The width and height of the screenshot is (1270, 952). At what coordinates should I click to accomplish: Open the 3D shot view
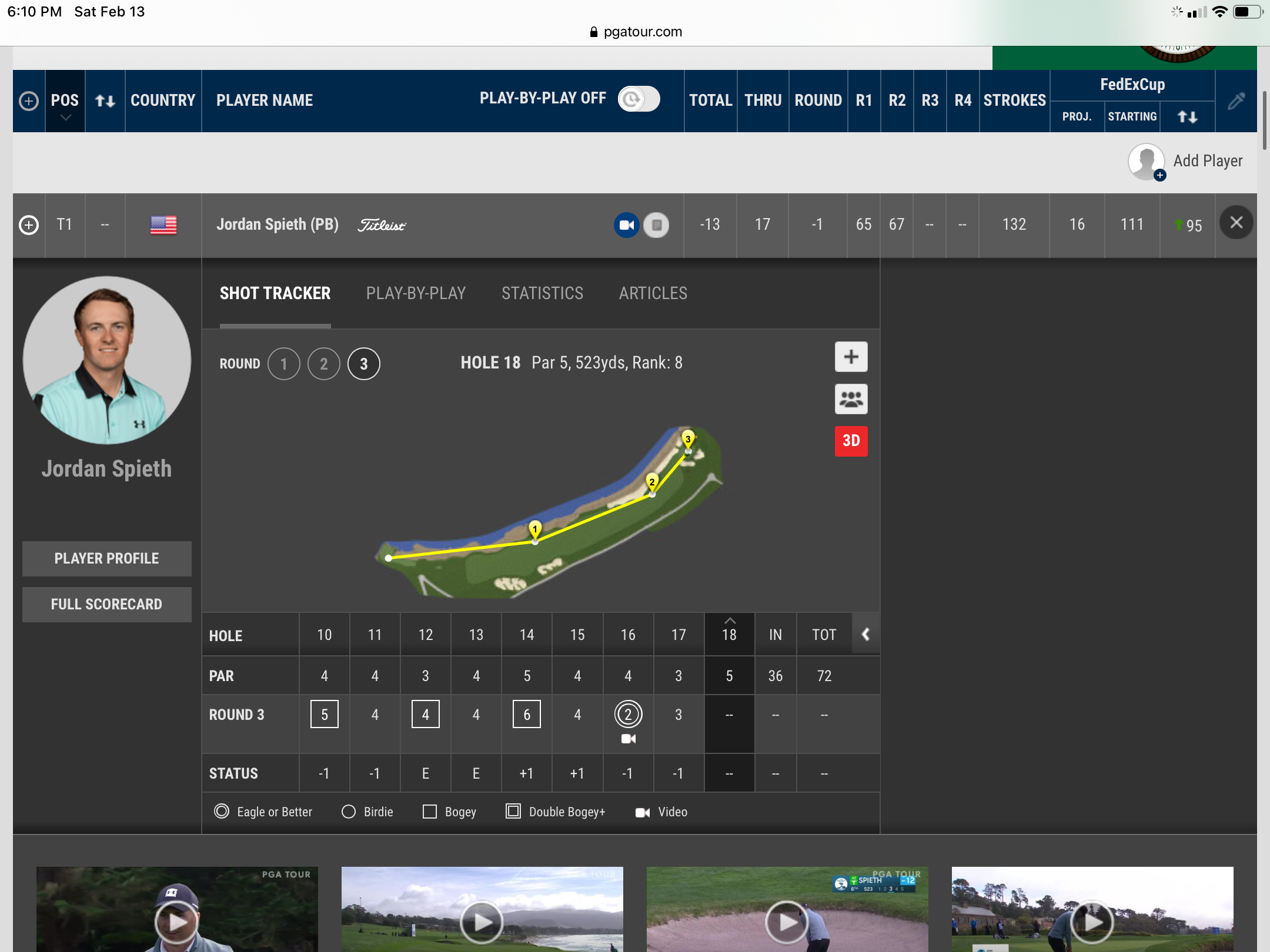(x=851, y=441)
